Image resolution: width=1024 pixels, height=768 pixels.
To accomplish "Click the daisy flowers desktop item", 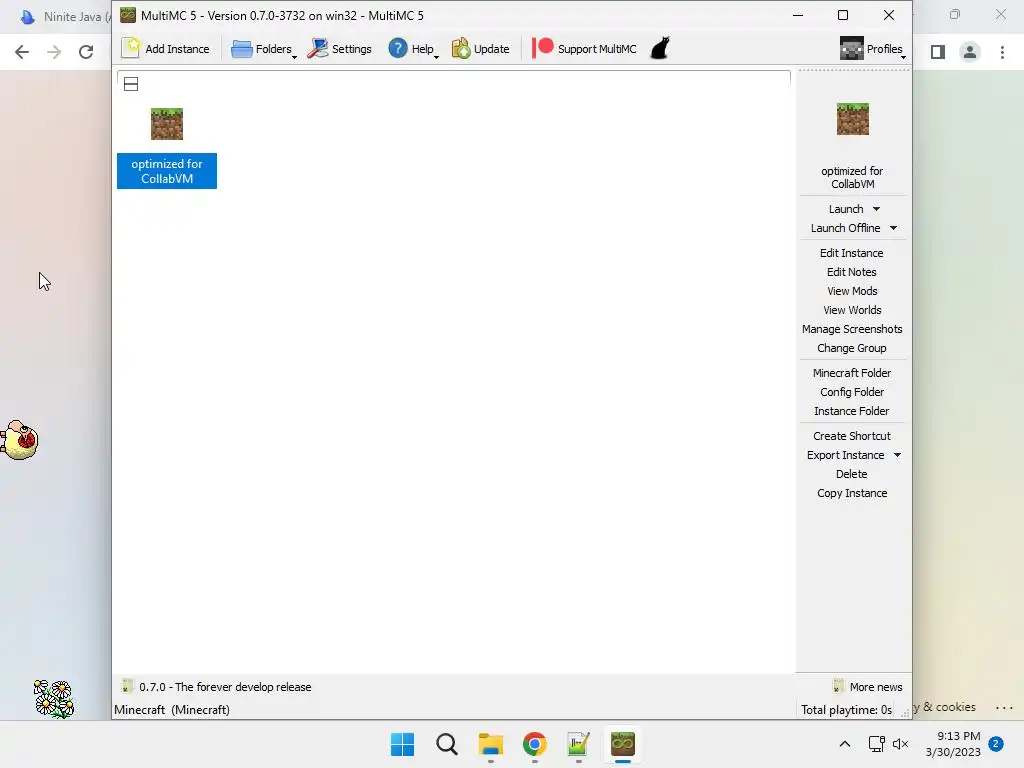I will pos(53,699).
